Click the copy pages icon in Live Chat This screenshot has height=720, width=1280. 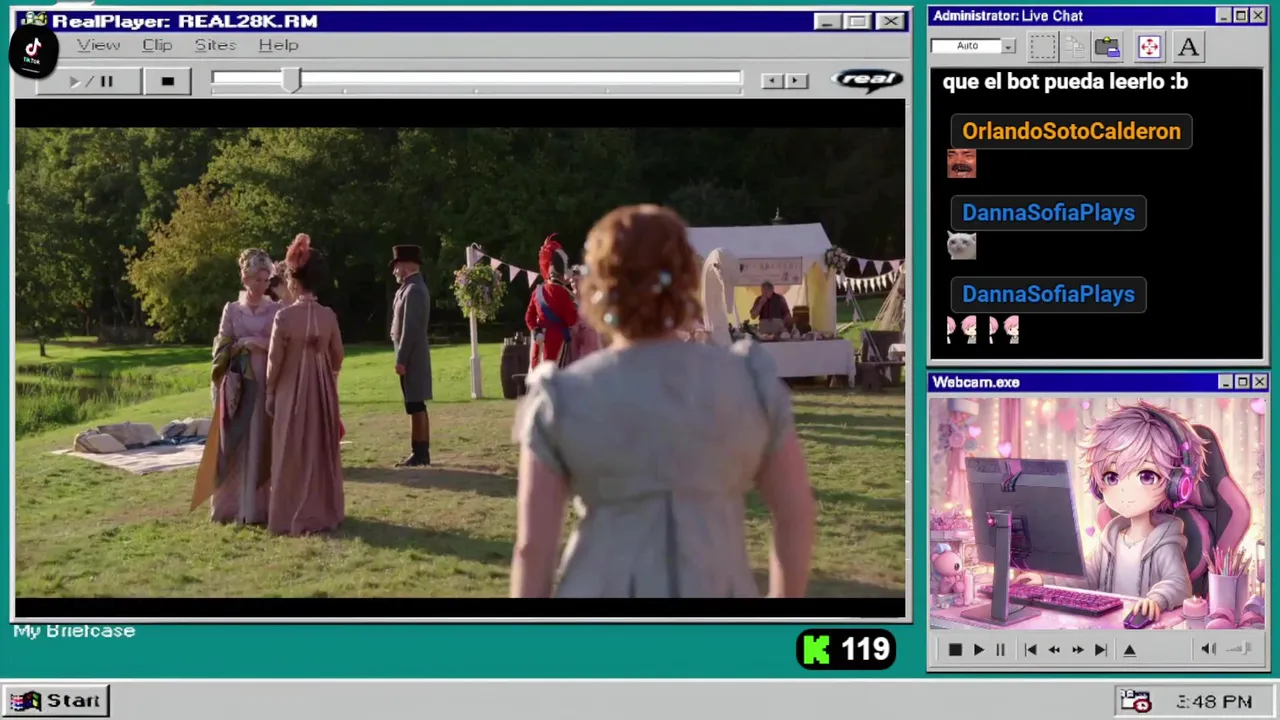pyautogui.click(x=1075, y=46)
